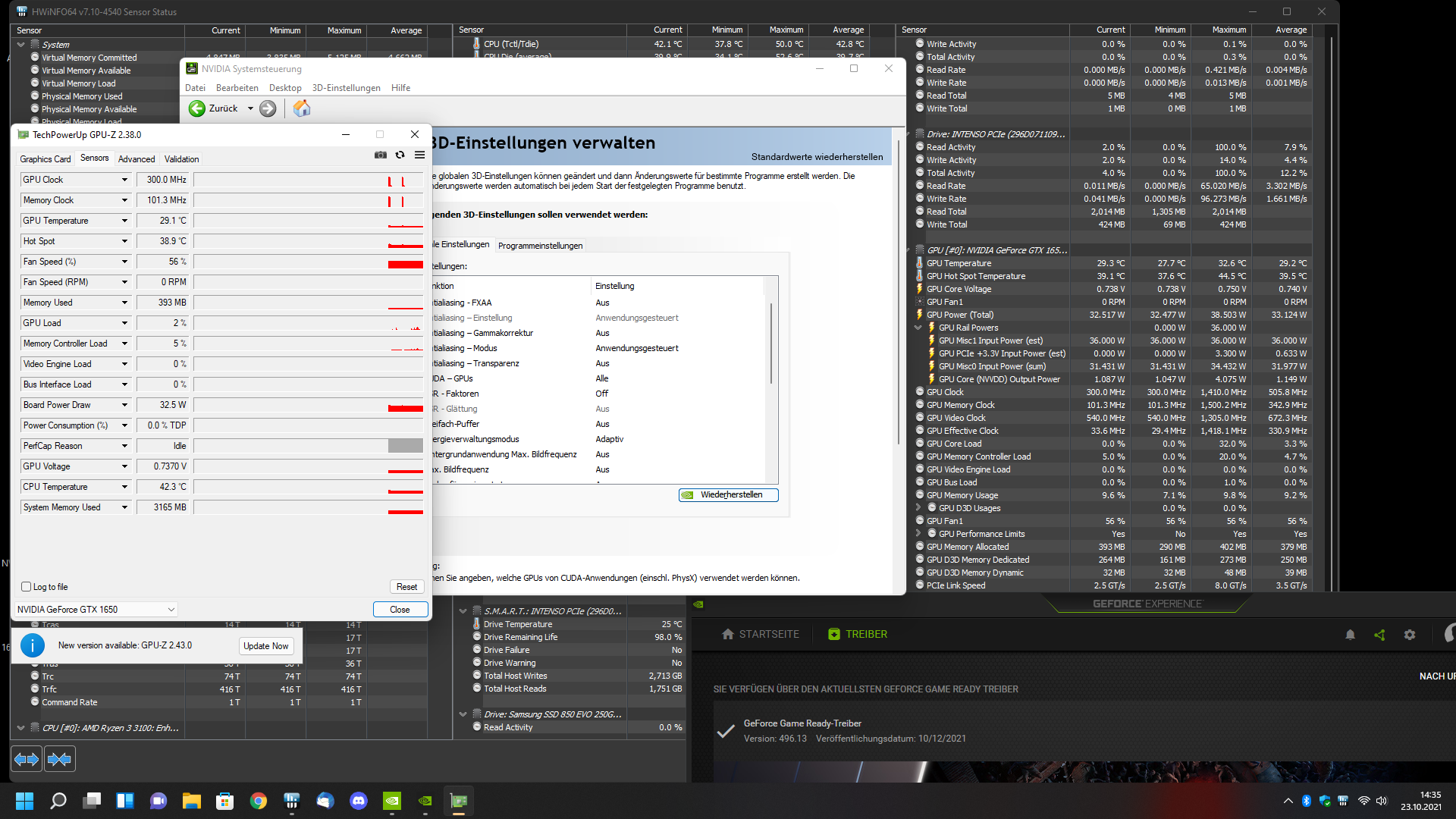
Task: Open 3D-Einstellungen menu
Action: pyautogui.click(x=347, y=88)
